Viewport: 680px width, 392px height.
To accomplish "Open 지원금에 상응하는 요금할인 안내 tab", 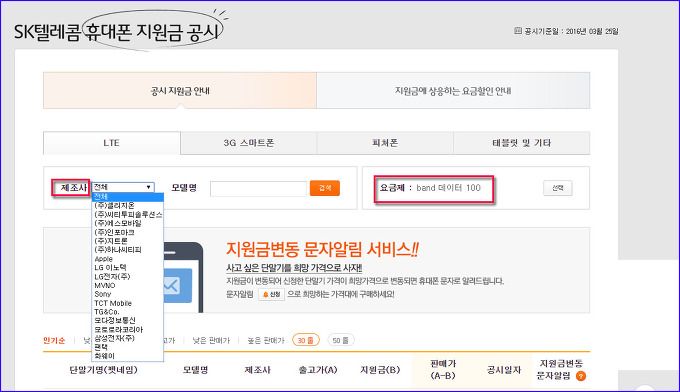I will [453, 91].
